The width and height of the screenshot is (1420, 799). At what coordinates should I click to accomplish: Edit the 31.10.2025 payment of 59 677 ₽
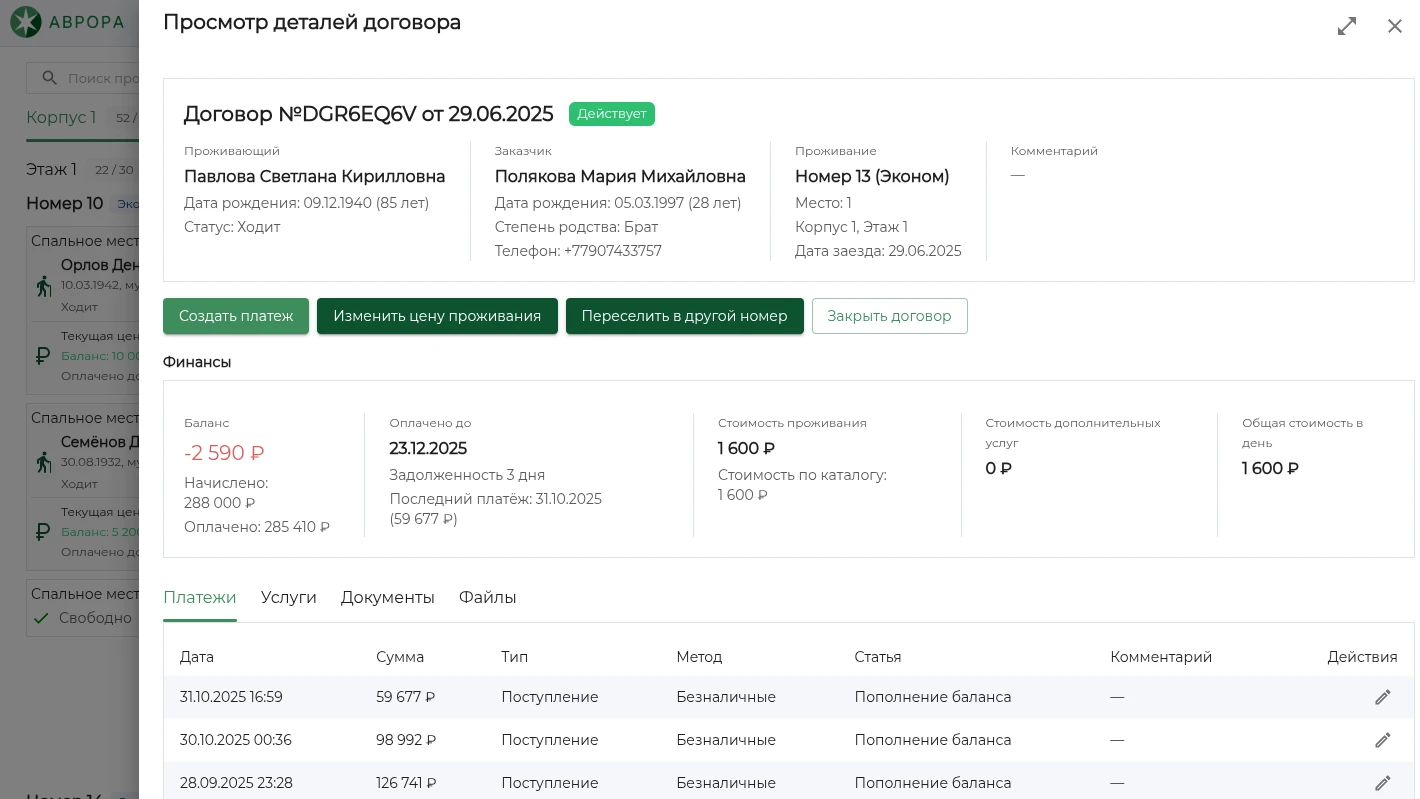[x=1382, y=697]
